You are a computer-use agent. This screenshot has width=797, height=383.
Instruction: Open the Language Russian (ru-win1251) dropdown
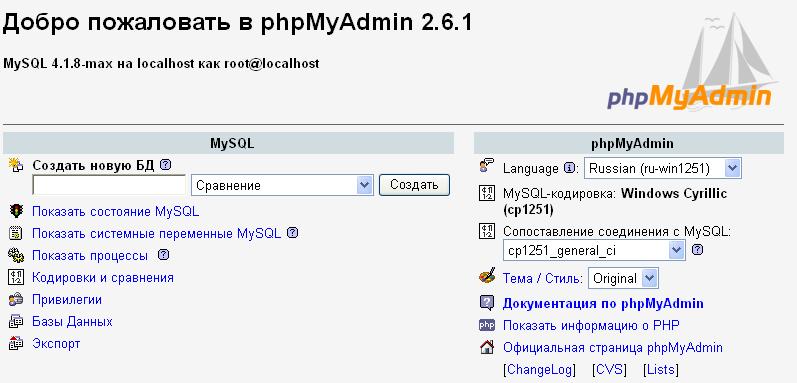(x=663, y=168)
